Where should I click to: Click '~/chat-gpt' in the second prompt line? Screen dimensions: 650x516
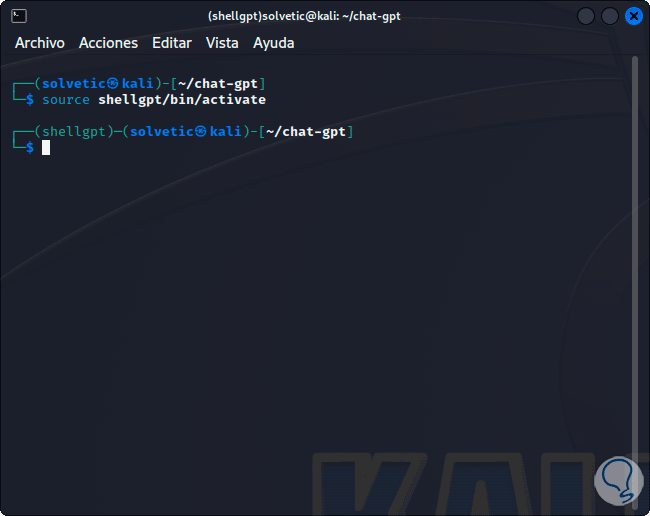coord(308,132)
